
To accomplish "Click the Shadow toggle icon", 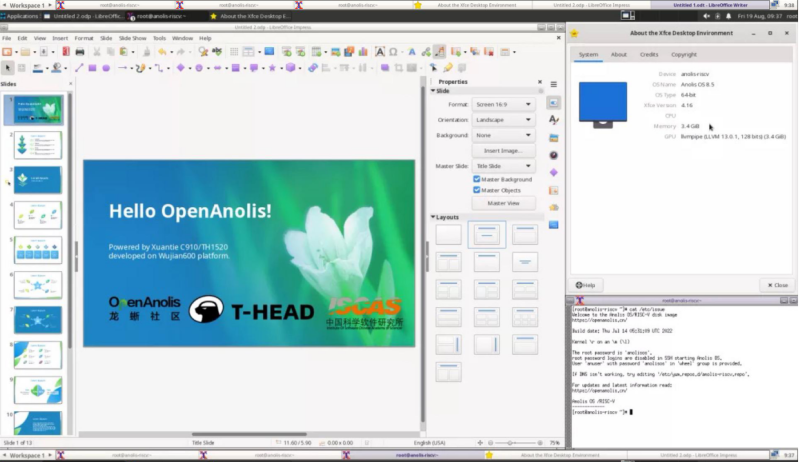I will point(385,67).
